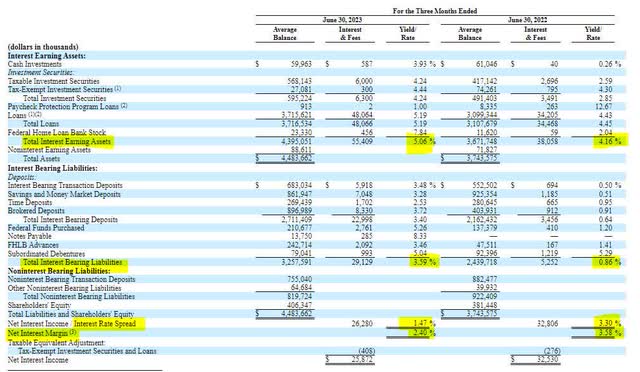Click the "Shareholders' Equity" row label
The width and height of the screenshot is (640, 372).
39,305
